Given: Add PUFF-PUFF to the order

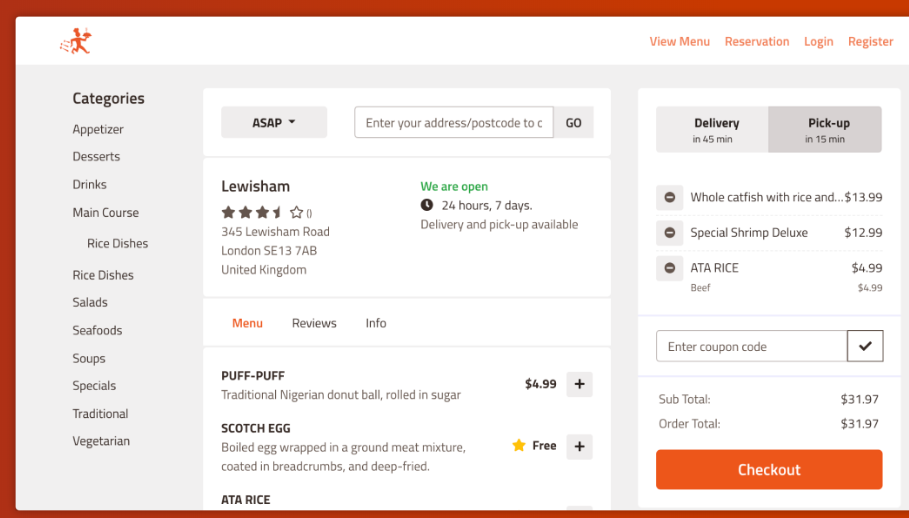Looking at the screenshot, I should click(x=579, y=384).
